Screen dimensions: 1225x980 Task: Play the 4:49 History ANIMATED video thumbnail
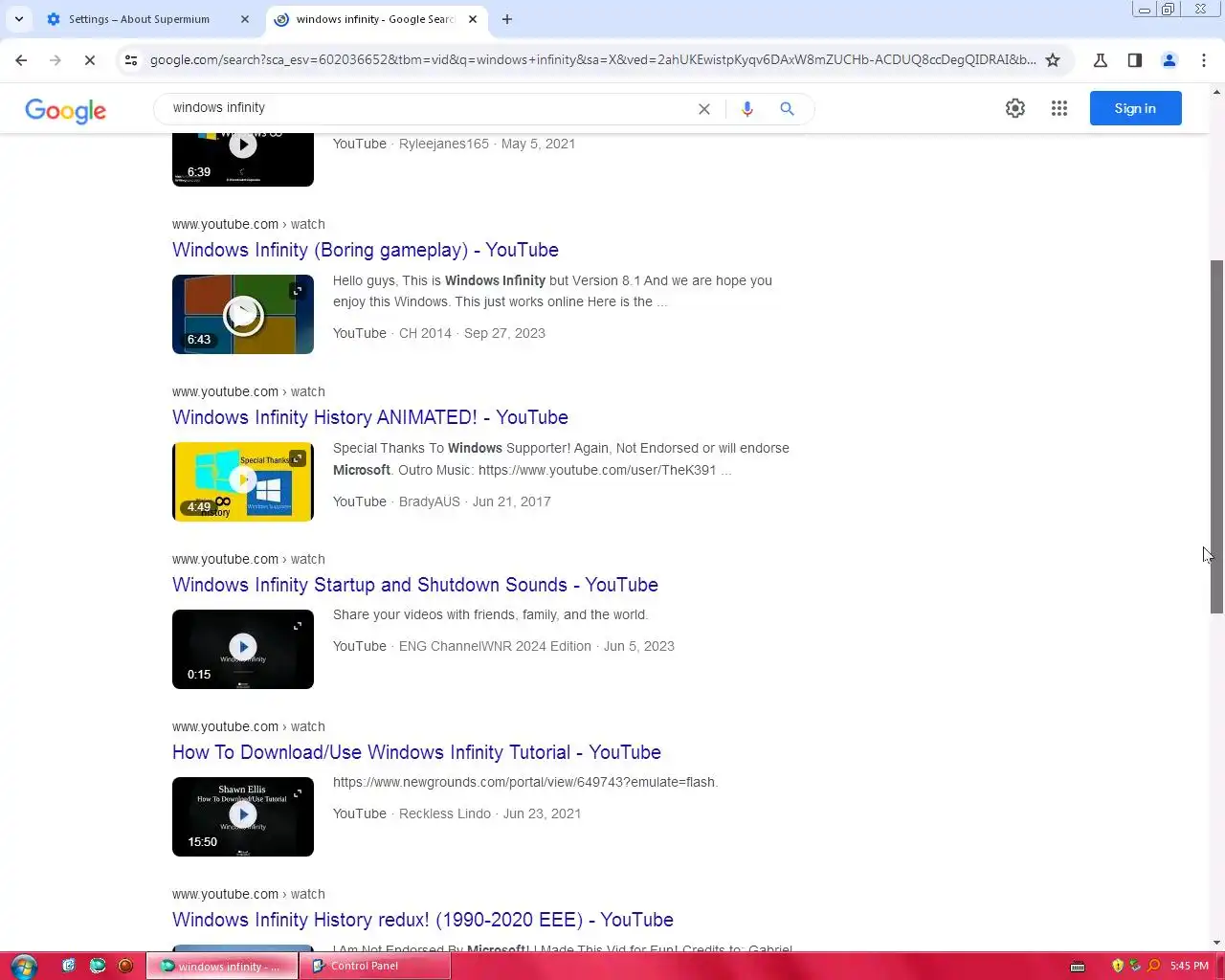point(243,481)
